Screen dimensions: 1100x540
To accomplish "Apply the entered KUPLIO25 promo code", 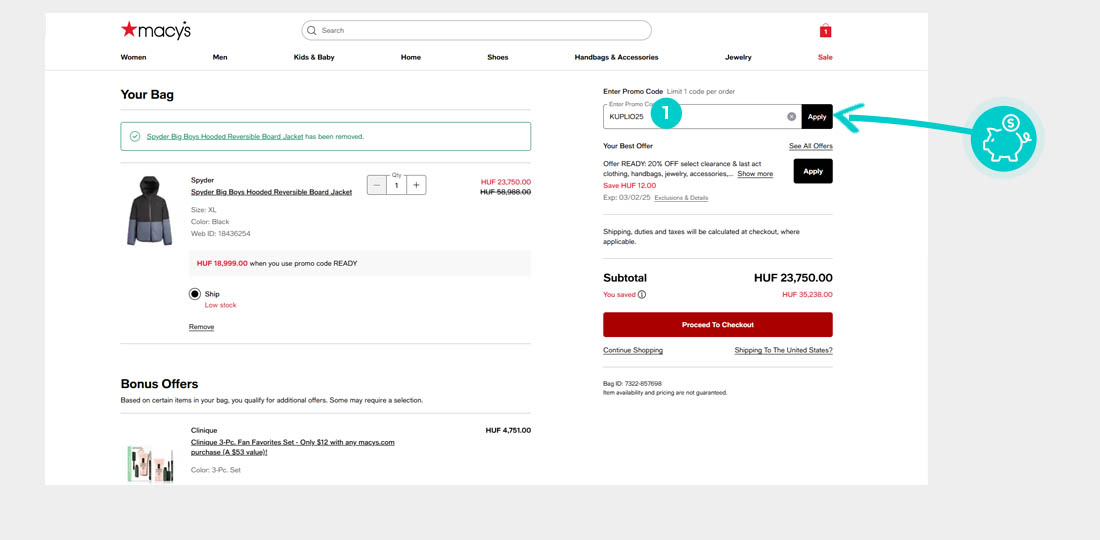I will coord(817,117).
